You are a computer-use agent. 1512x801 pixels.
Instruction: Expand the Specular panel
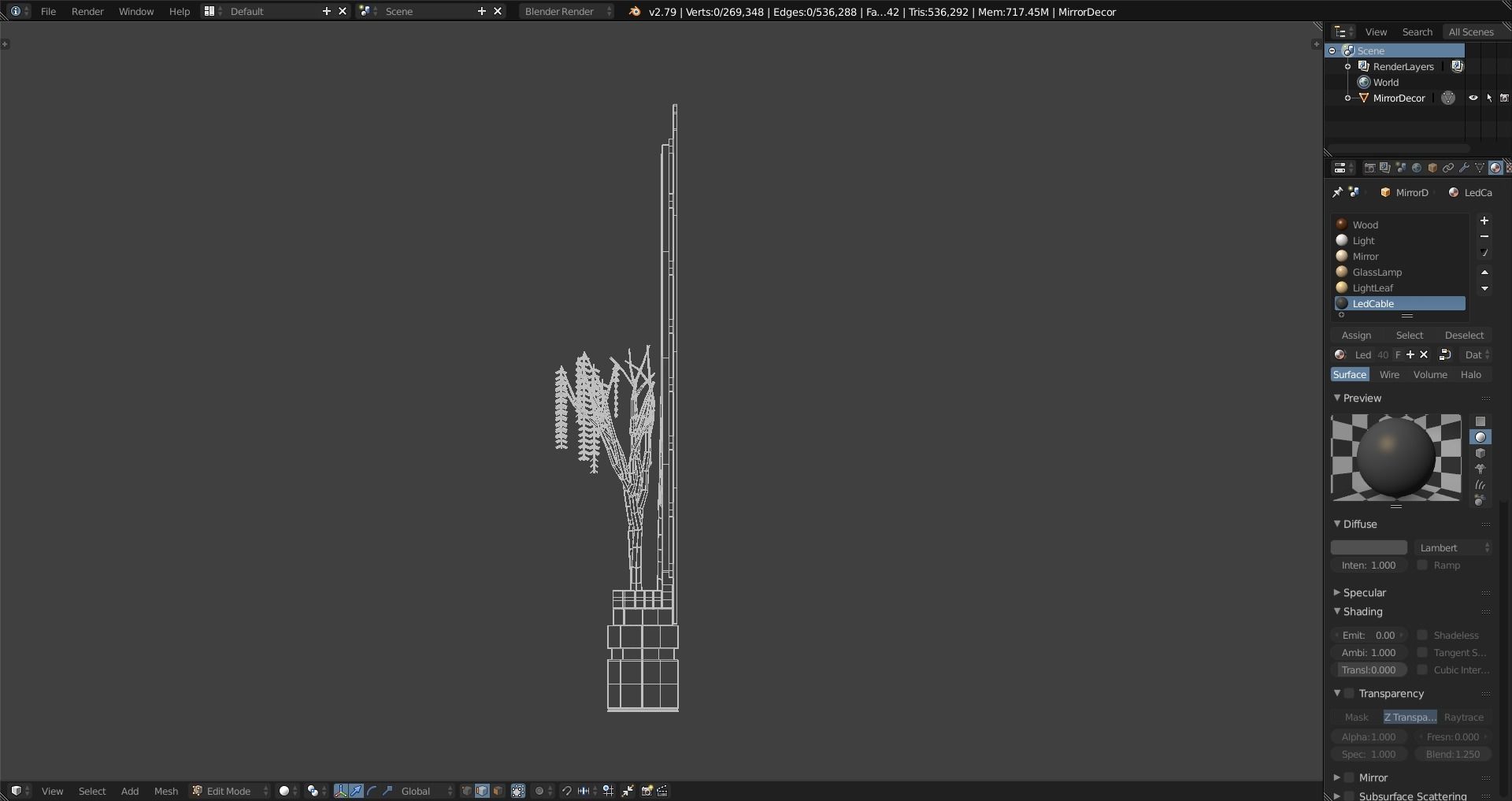click(x=1336, y=592)
